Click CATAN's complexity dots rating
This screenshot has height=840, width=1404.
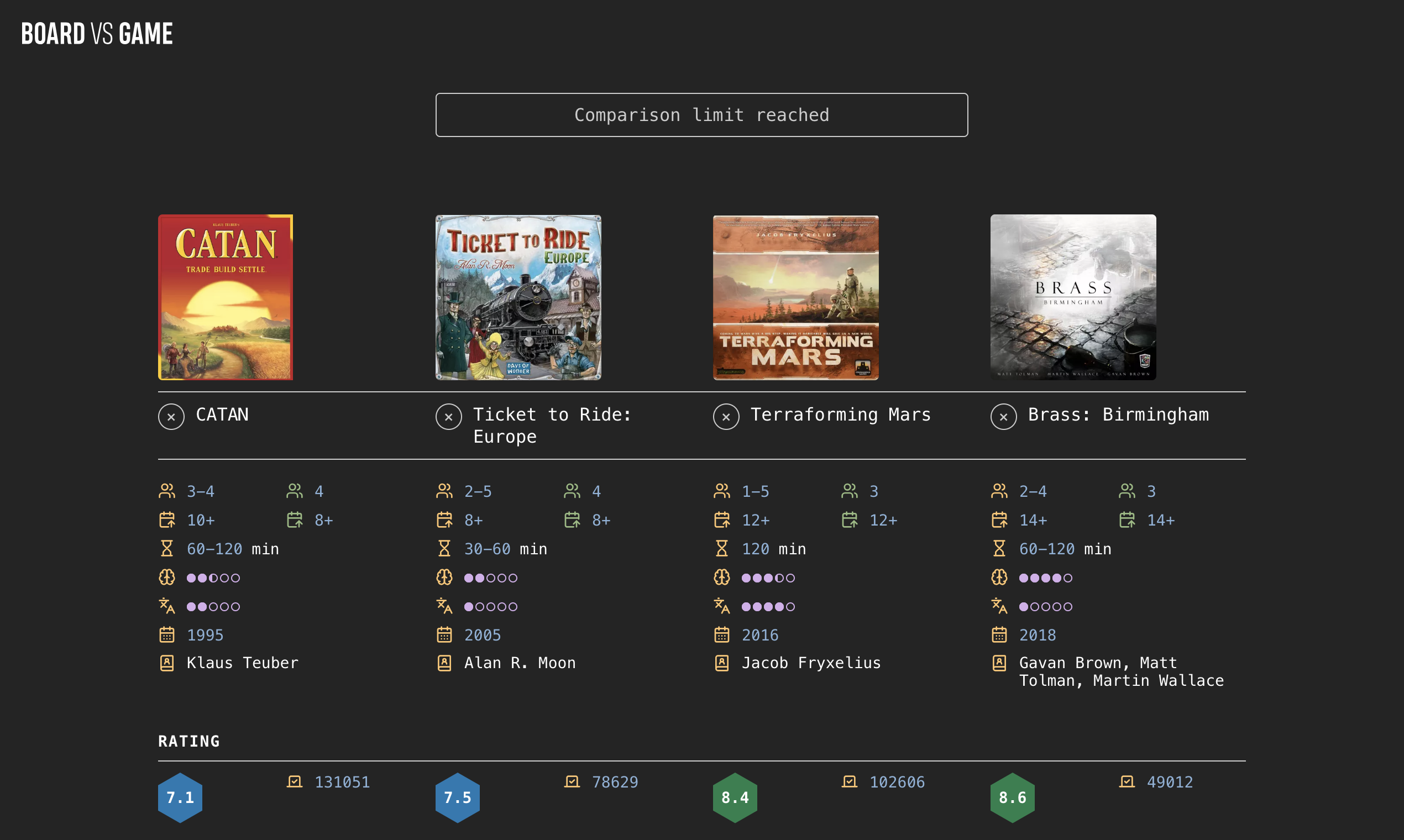coord(213,578)
